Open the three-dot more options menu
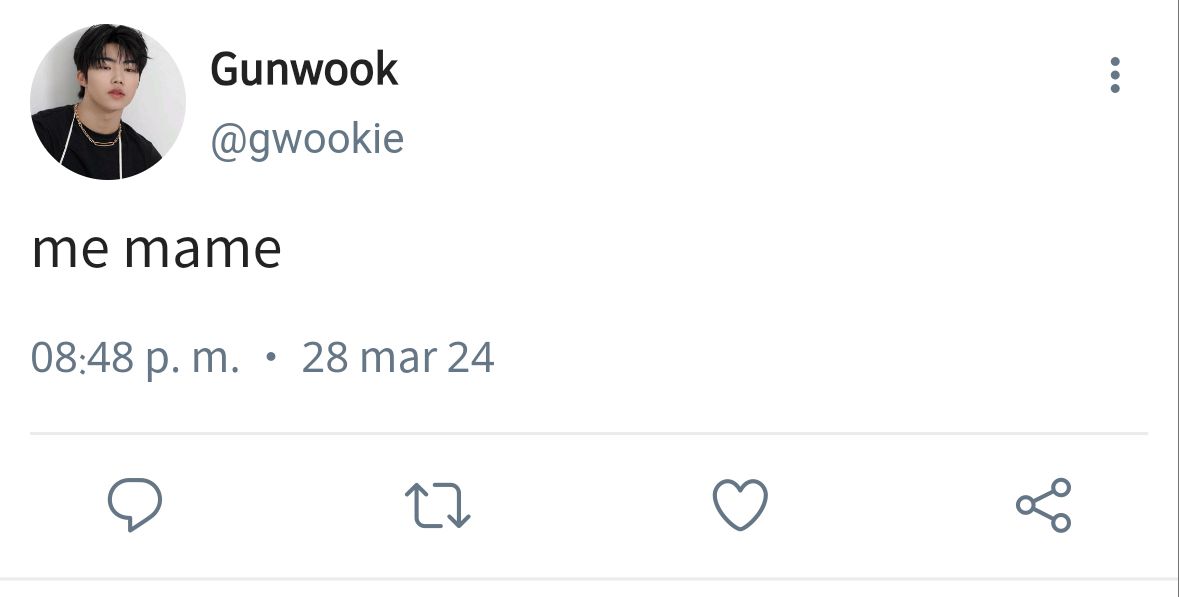The width and height of the screenshot is (1179, 597). (1115, 75)
